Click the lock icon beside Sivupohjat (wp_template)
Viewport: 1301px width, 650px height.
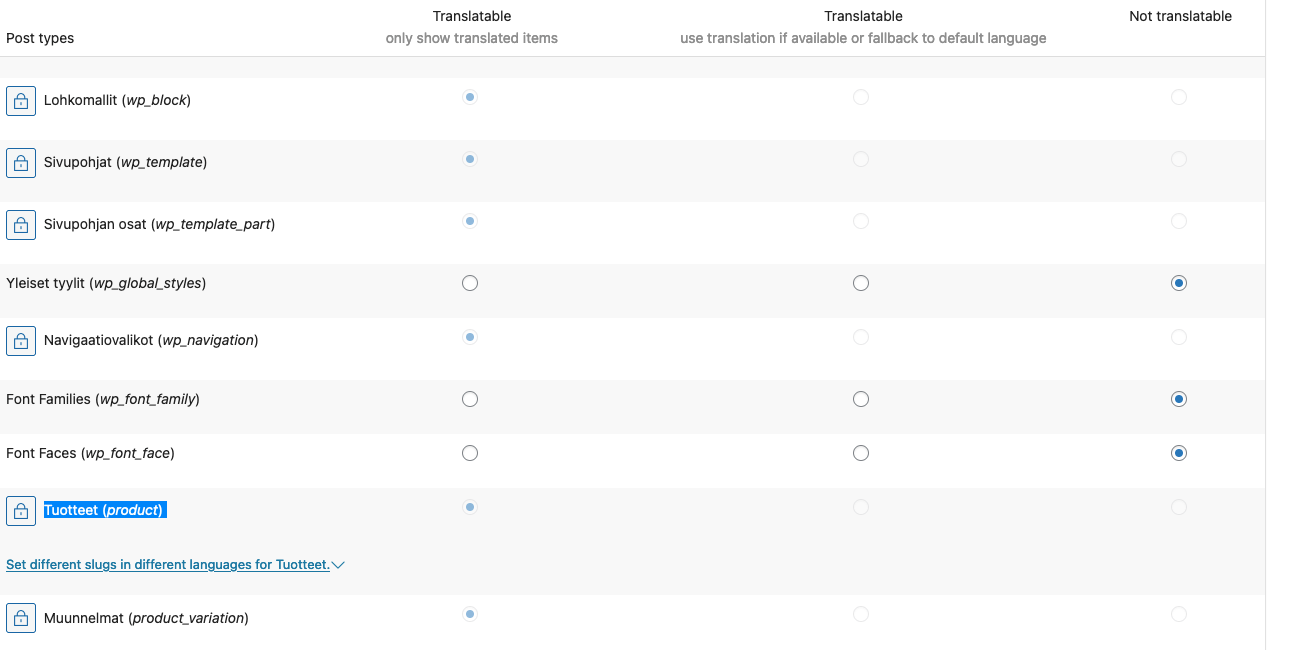point(21,163)
